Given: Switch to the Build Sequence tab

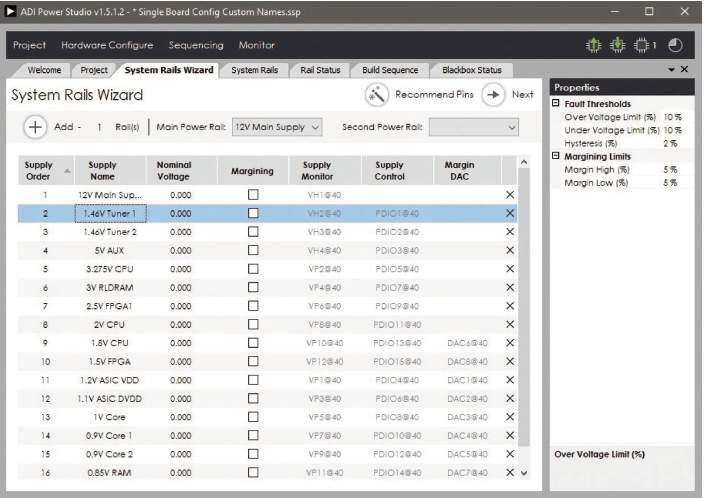Looking at the screenshot, I should 389,70.
